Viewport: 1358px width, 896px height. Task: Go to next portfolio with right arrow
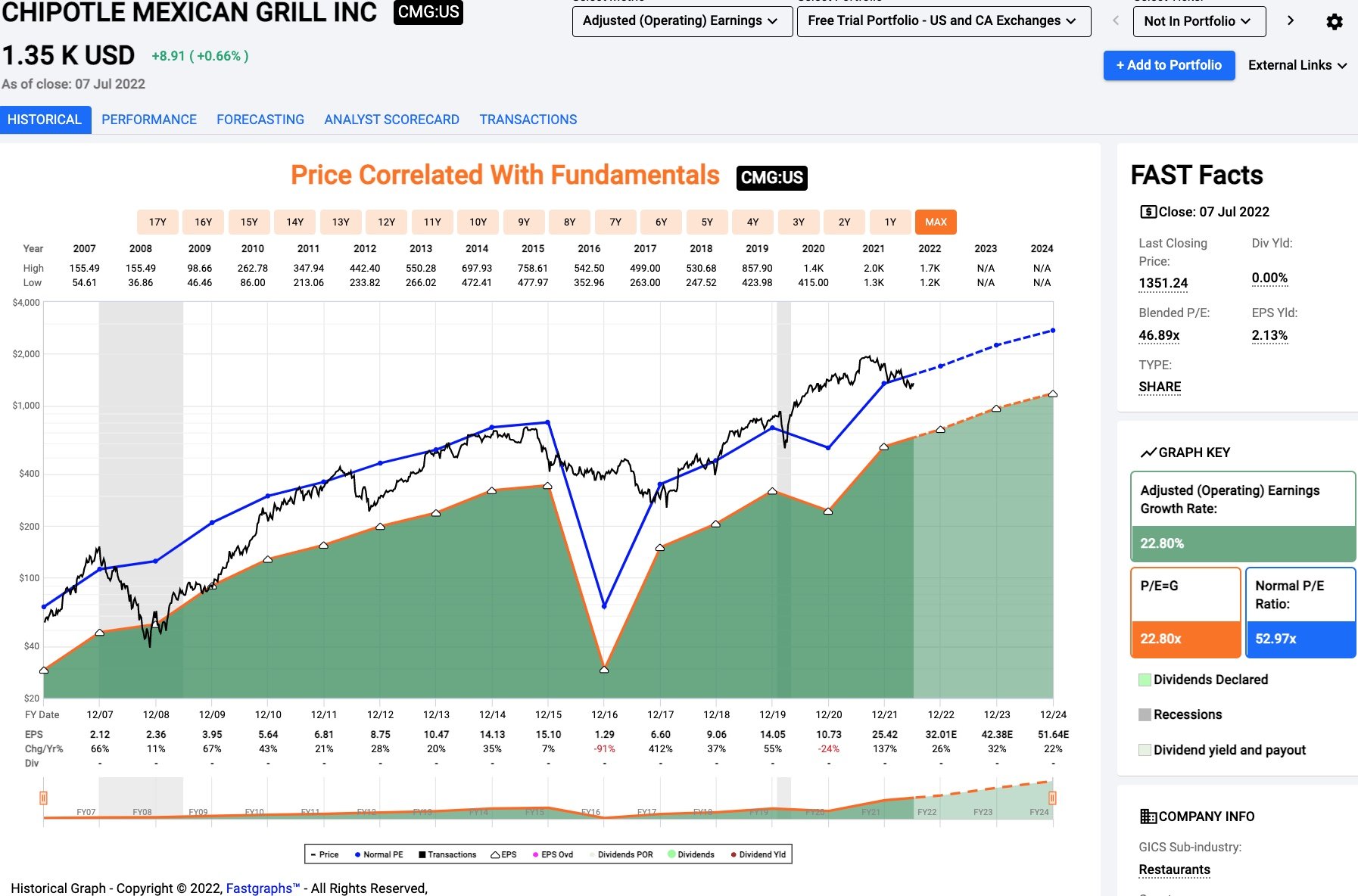[1291, 20]
